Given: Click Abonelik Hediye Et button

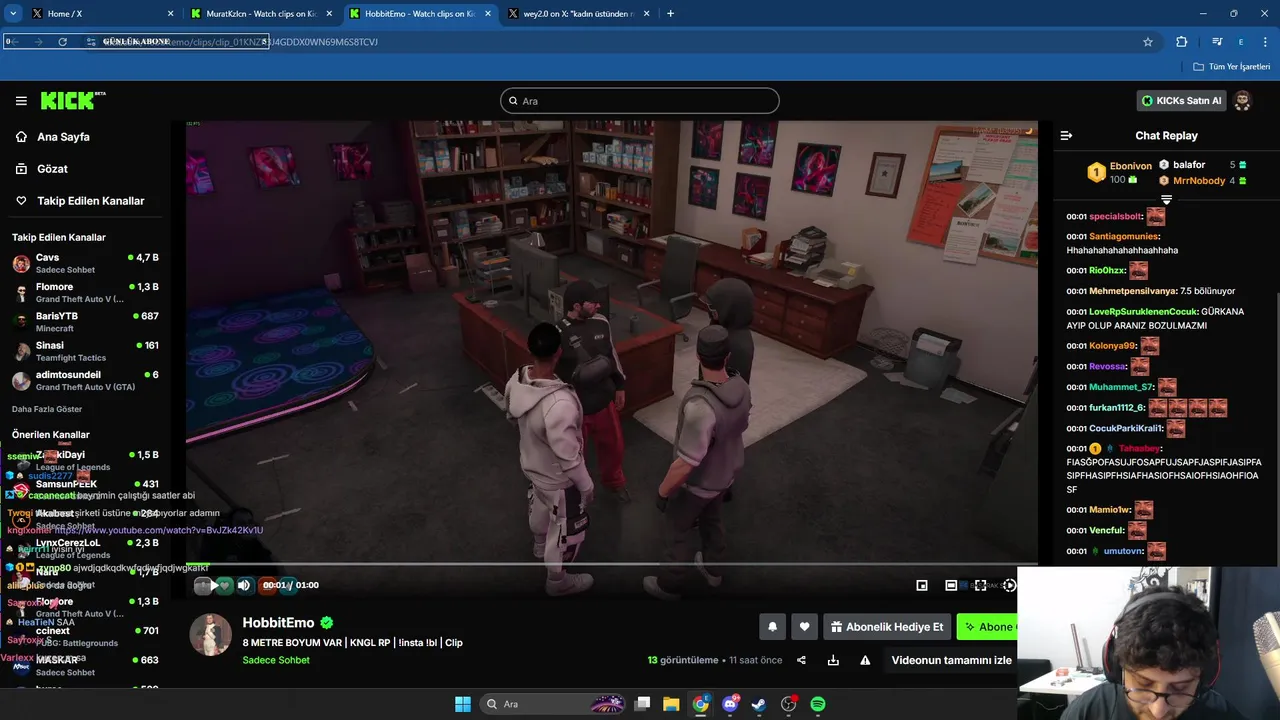Looking at the screenshot, I should (886, 627).
